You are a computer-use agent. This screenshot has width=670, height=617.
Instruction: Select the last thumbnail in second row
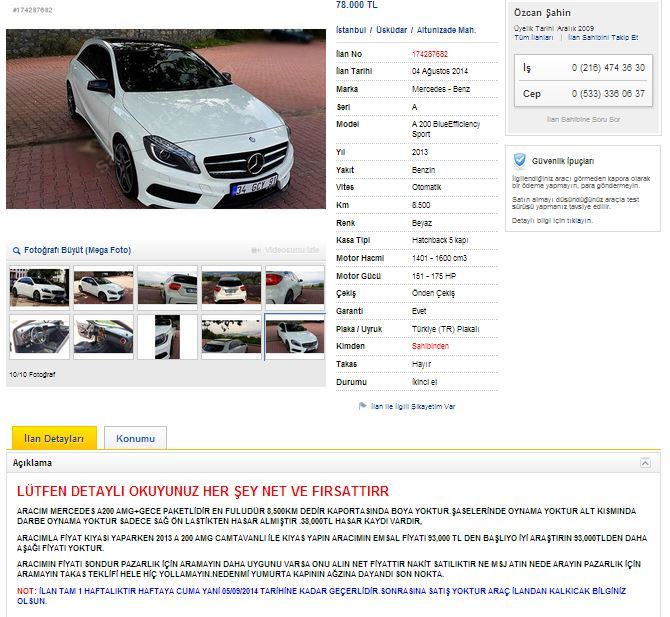295,337
